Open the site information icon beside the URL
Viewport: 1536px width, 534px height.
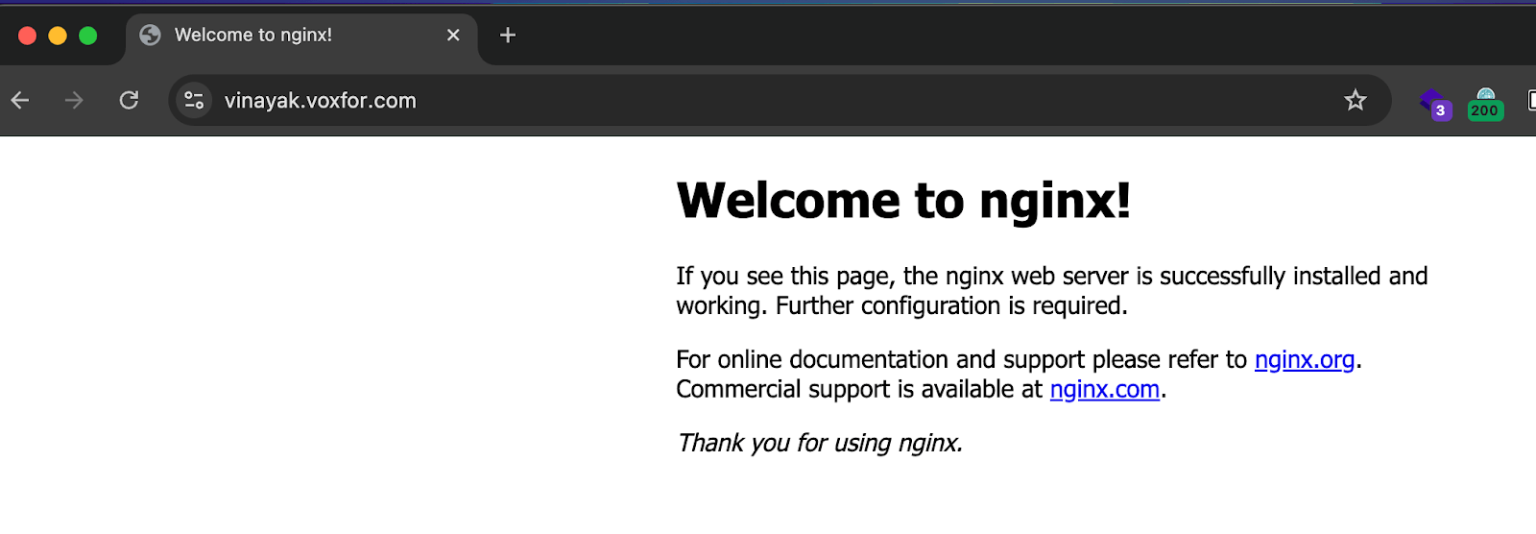click(x=194, y=100)
